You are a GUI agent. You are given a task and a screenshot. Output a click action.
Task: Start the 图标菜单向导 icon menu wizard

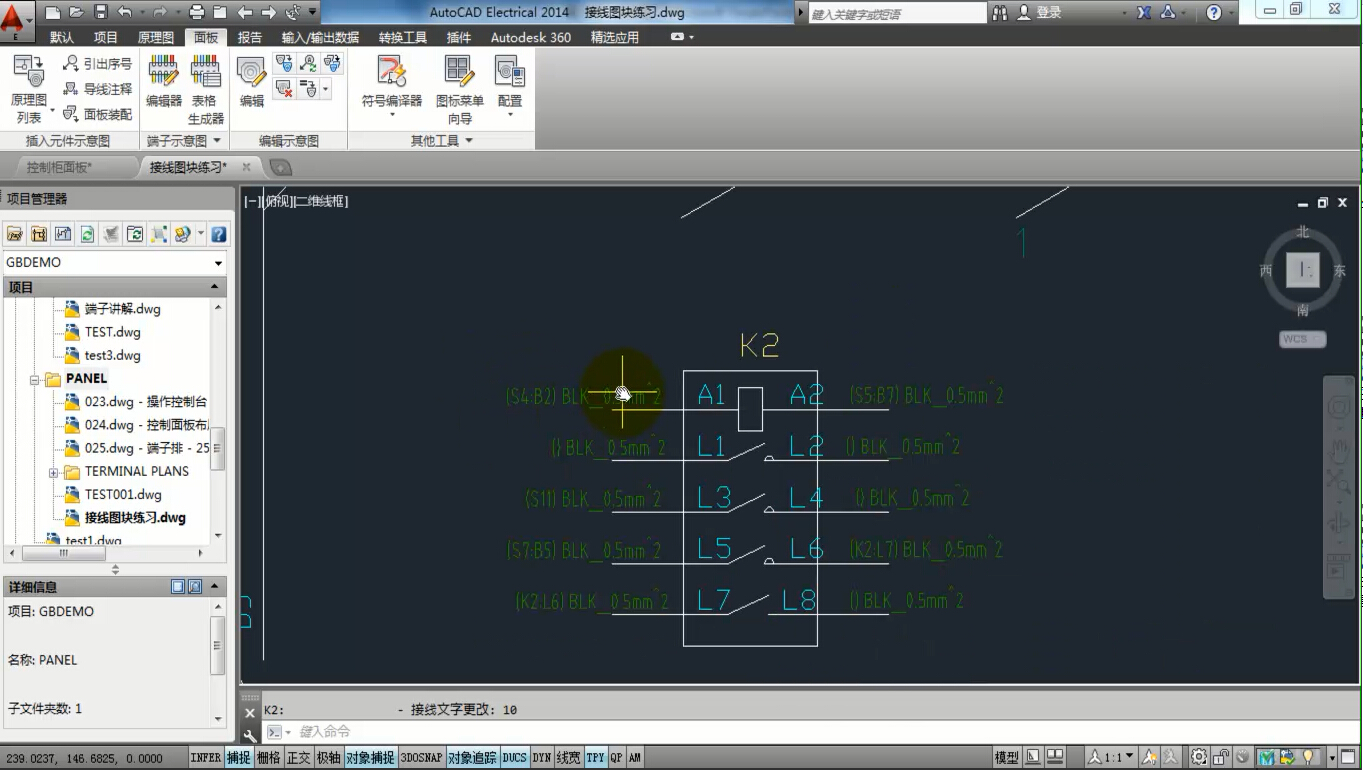(x=459, y=73)
